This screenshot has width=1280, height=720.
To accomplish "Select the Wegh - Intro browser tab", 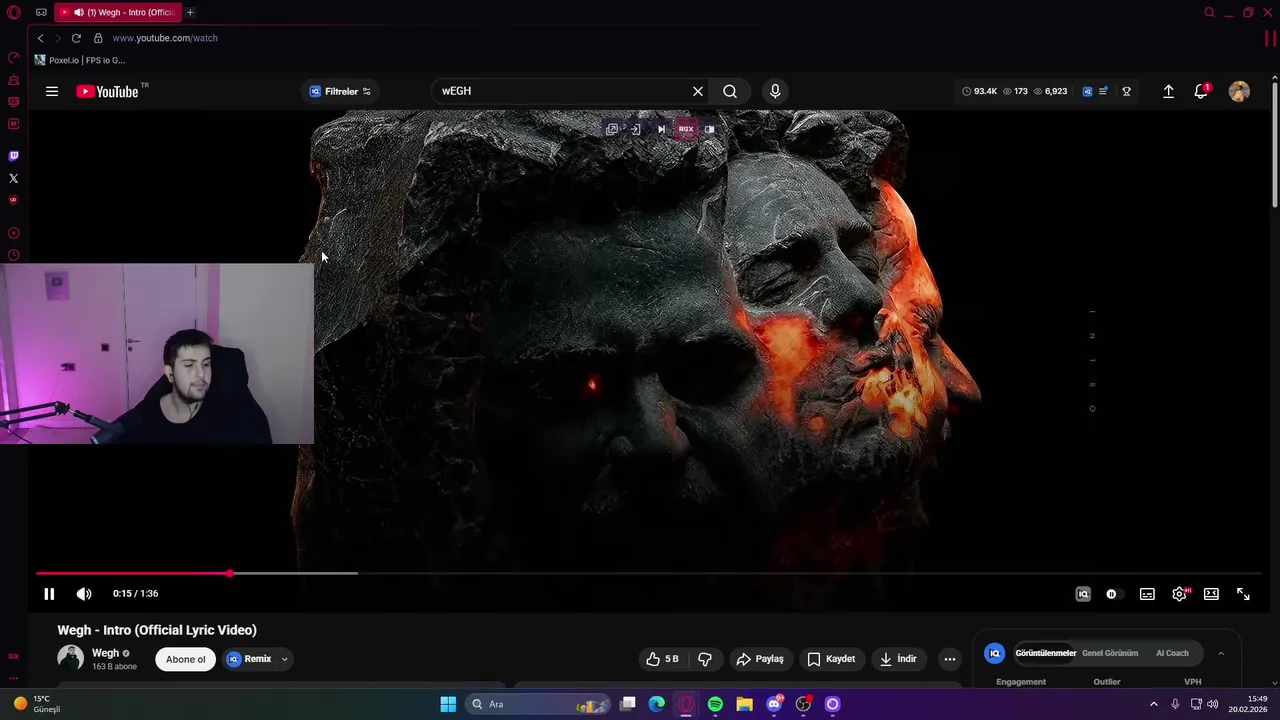I will coord(119,12).
